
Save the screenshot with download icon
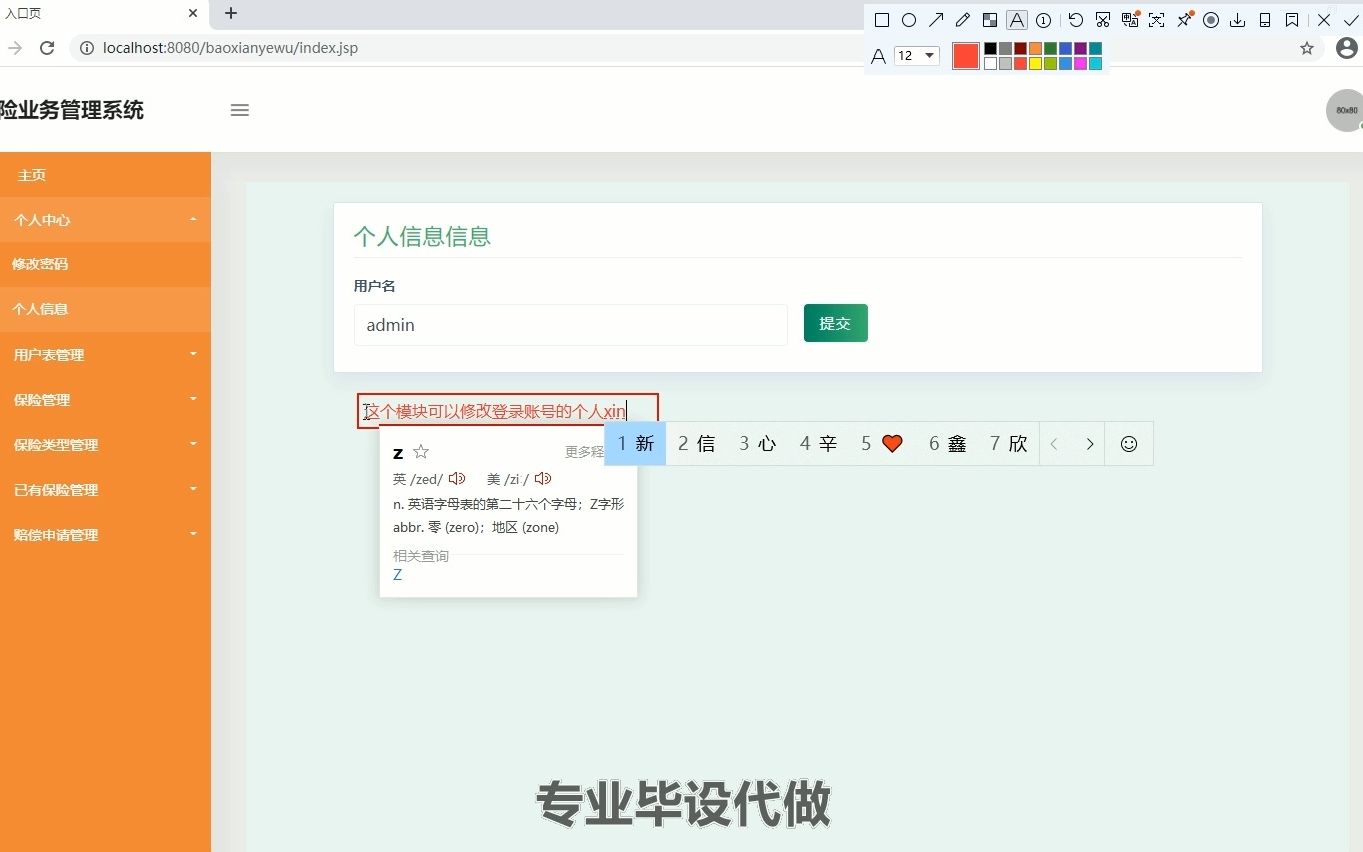click(x=1238, y=20)
